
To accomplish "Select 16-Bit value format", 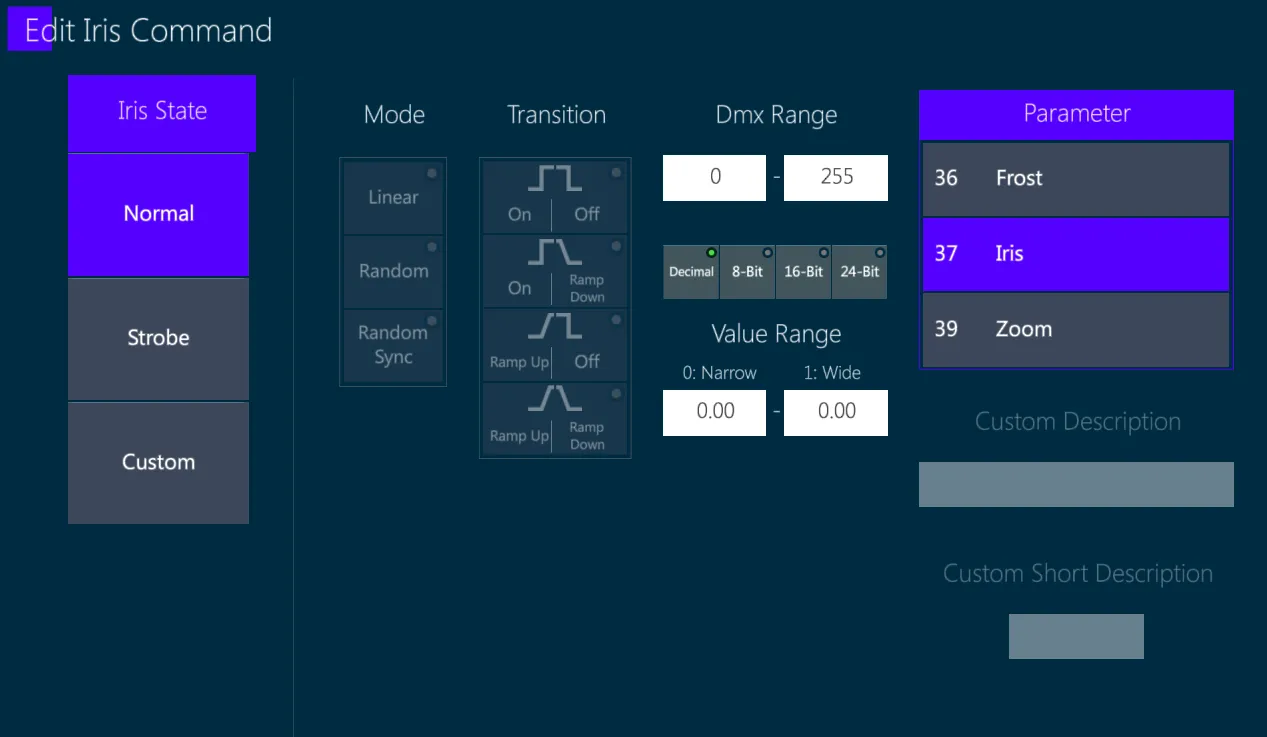I will pyautogui.click(x=803, y=272).
